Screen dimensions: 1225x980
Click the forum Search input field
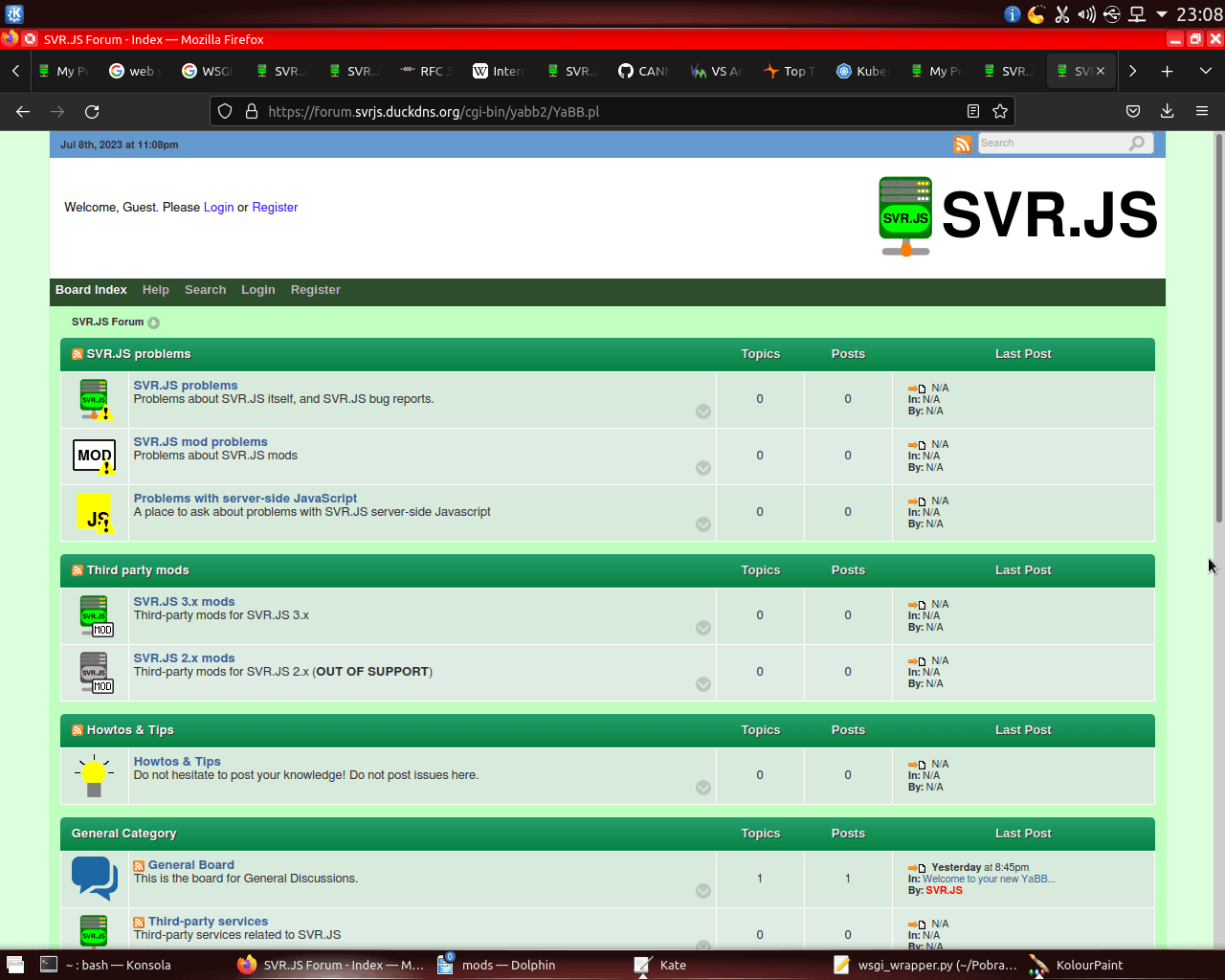tap(1053, 144)
